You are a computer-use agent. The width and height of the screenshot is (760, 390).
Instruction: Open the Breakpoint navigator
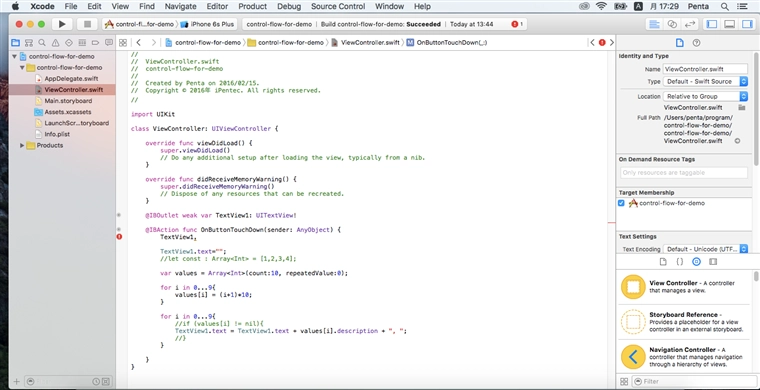(x=95, y=43)
